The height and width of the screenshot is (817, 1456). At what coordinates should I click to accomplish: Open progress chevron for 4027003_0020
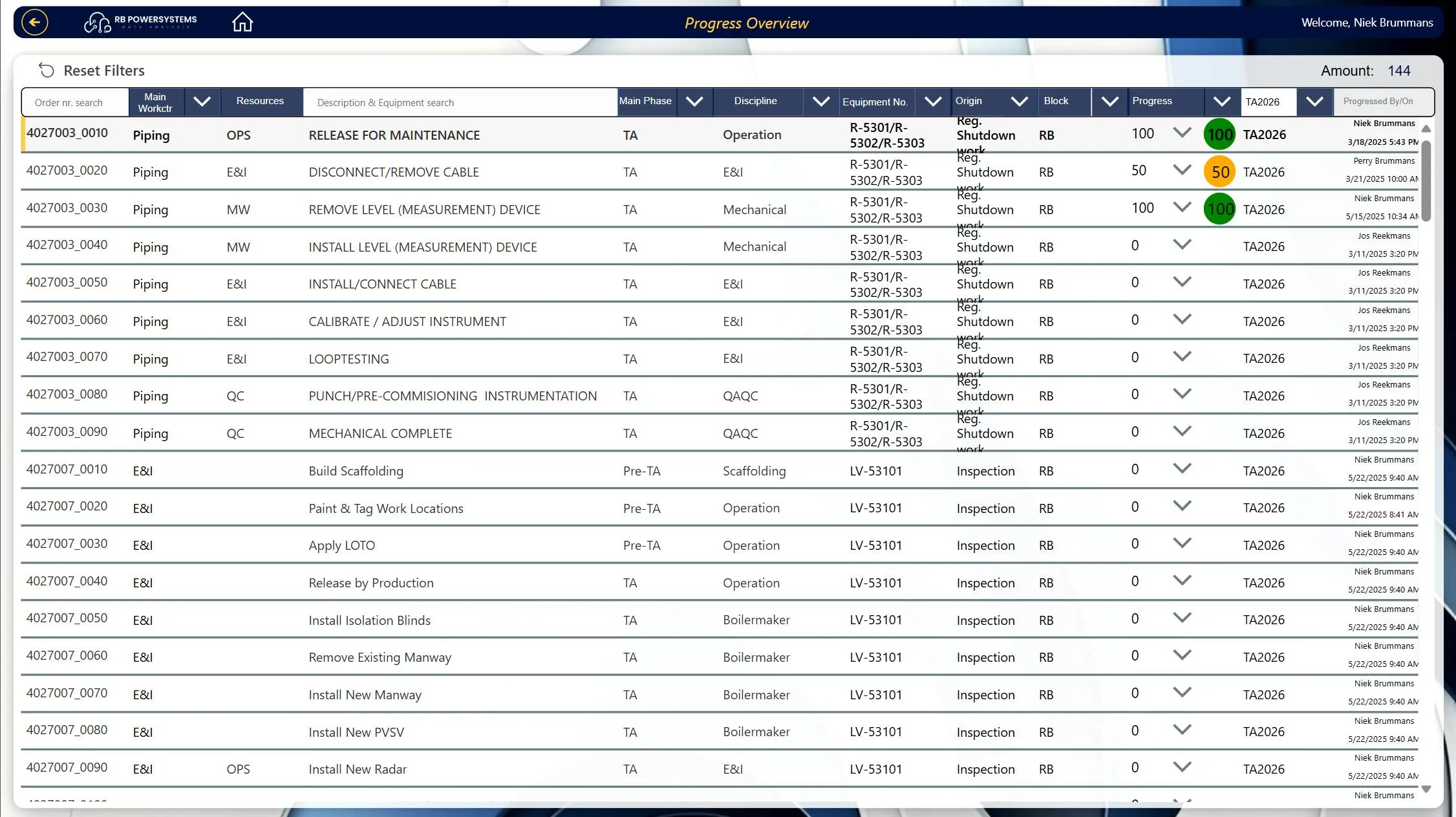(x=1182, y=170)
